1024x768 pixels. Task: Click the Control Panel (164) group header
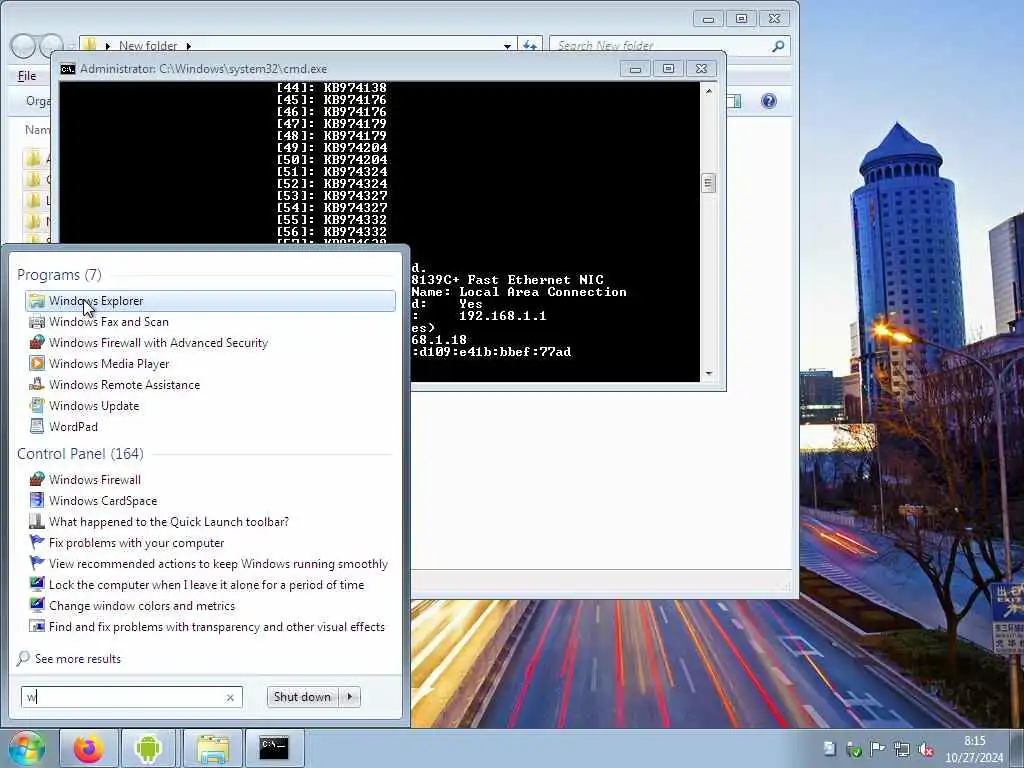coord(80,454)
